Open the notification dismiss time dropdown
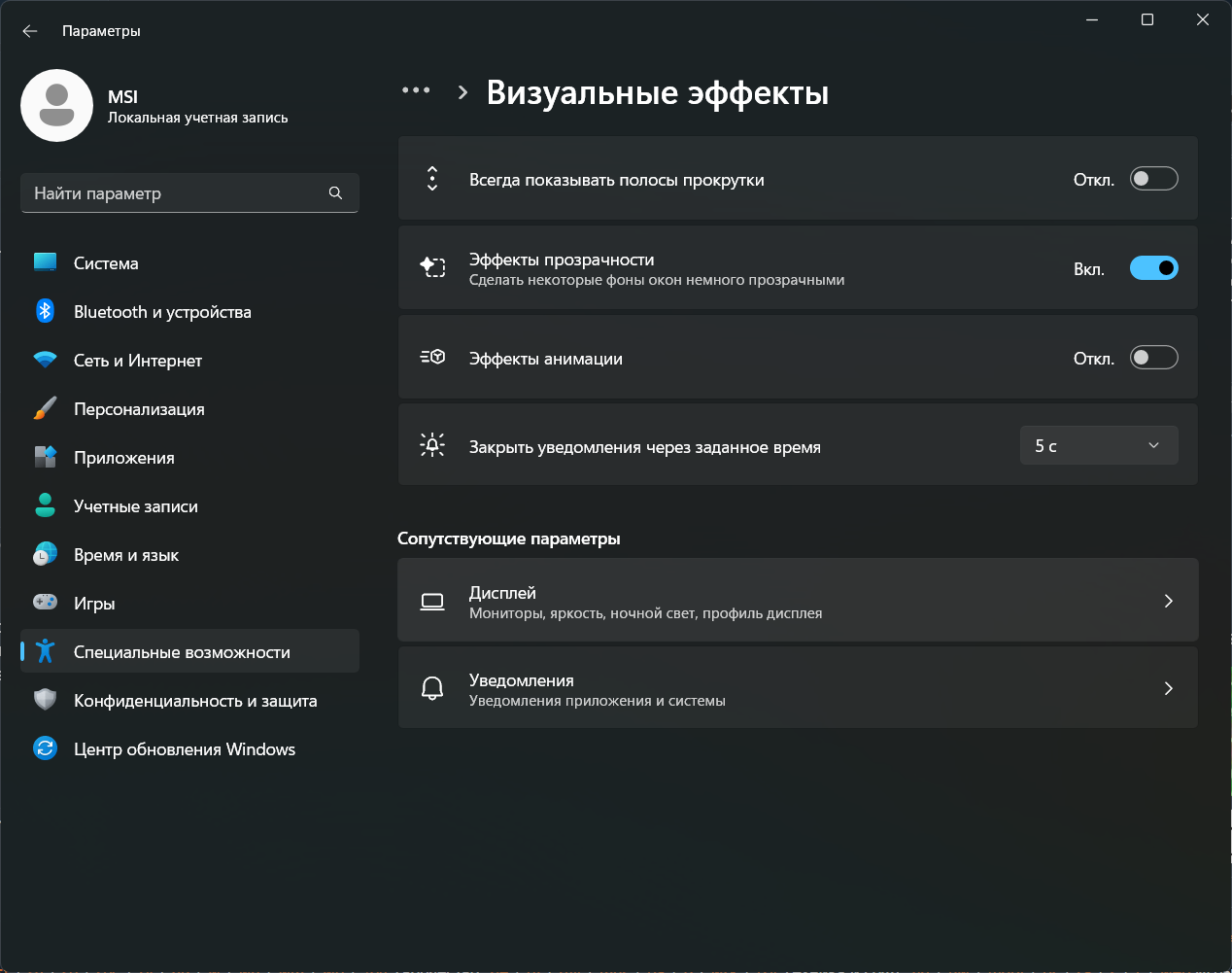 (1098, 445)
